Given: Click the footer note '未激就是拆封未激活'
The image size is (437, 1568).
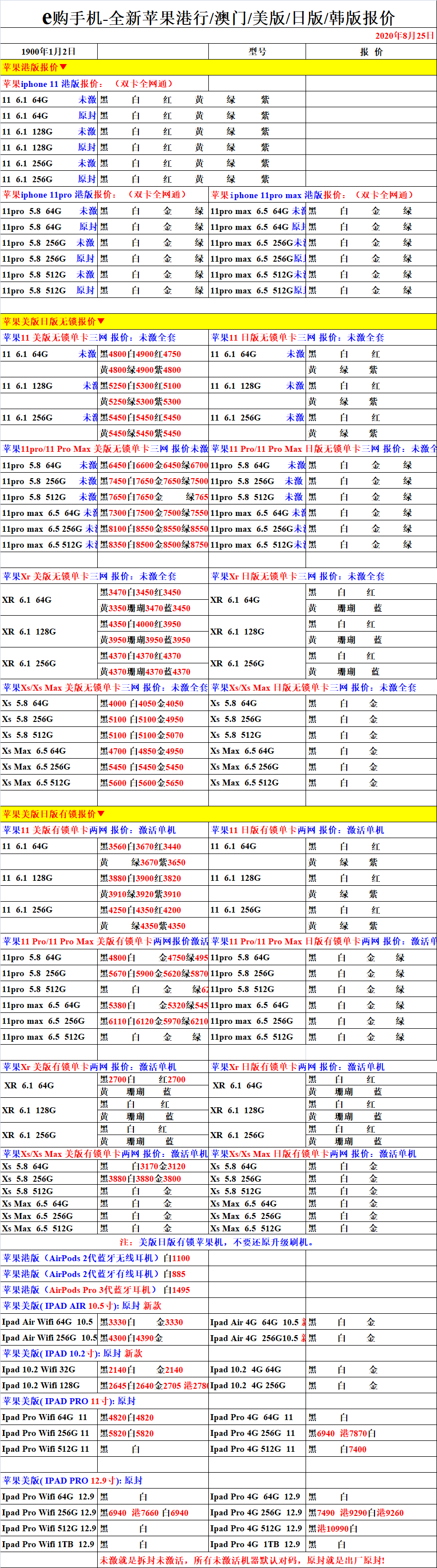Looking at the screenshot, I should (x=242, y=1560).
